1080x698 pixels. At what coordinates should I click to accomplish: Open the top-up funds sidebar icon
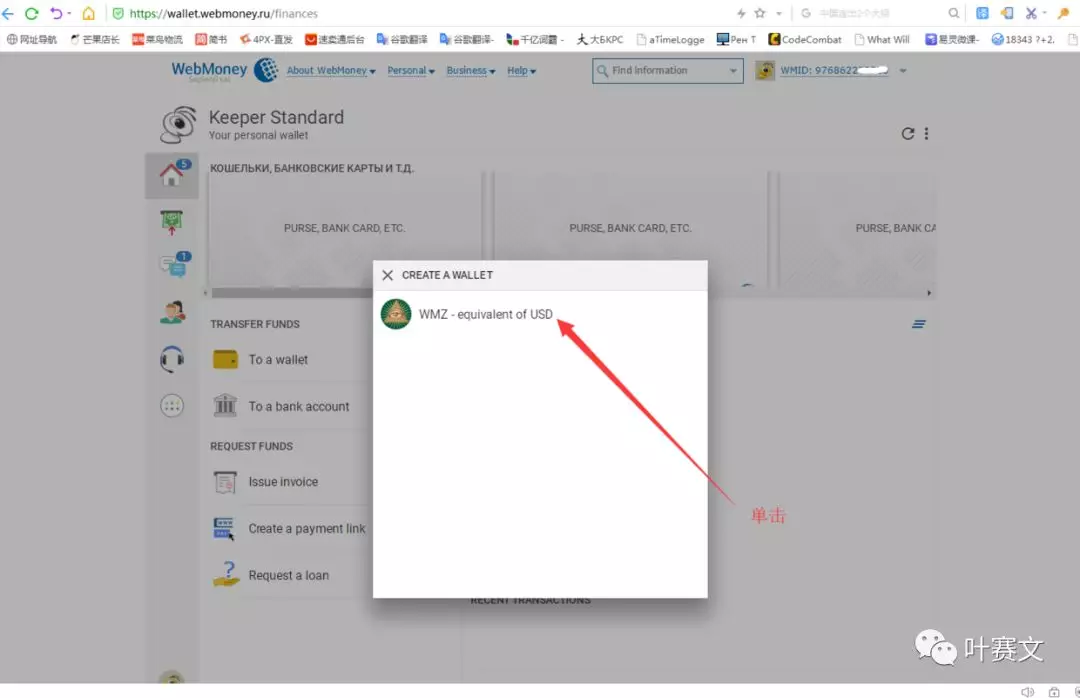pyautogui.click(x=172, y=222)
